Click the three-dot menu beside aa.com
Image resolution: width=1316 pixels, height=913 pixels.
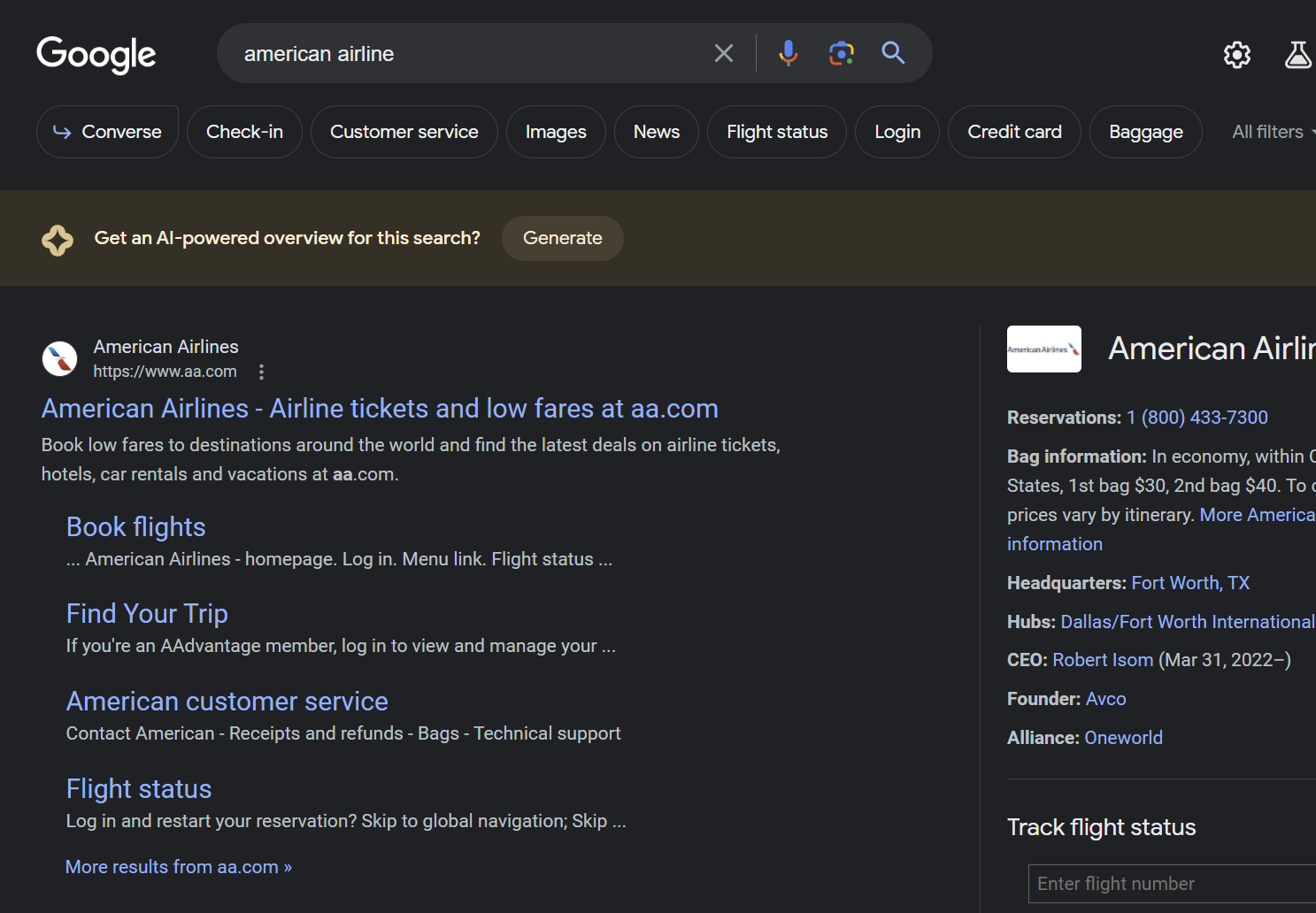pos(261,372)
